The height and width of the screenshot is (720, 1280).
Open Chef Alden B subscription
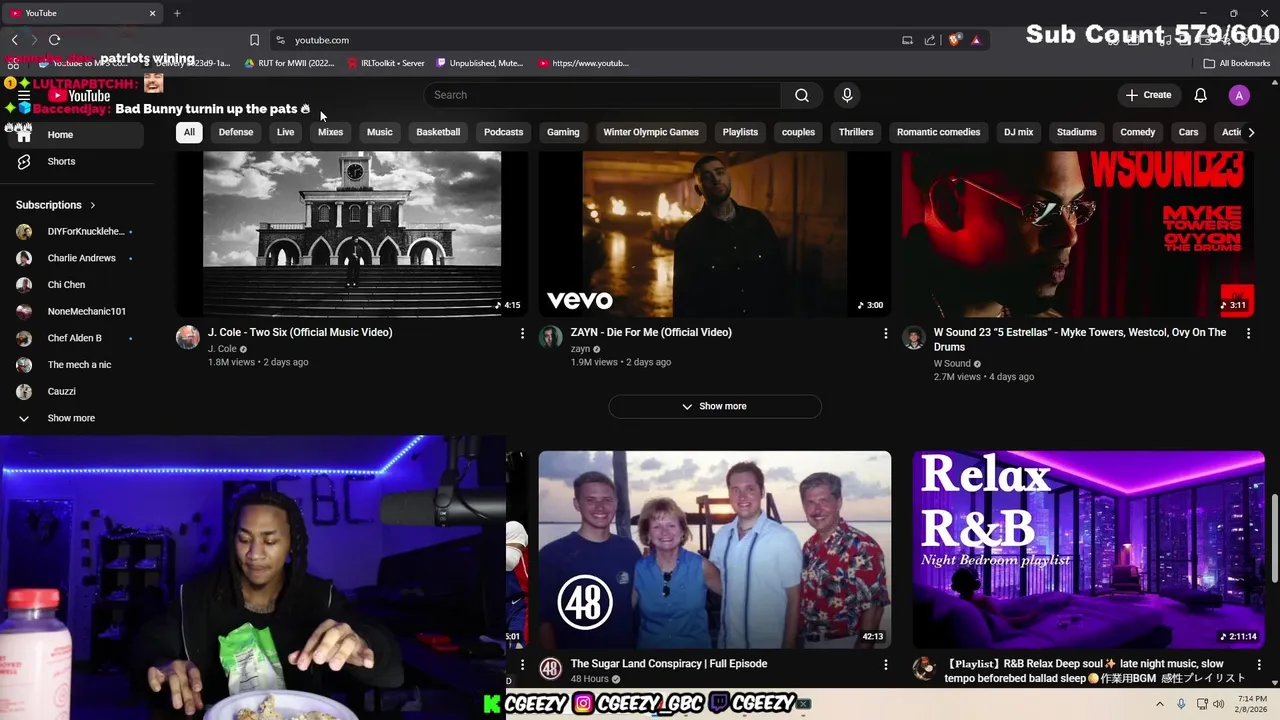click(75, 338)
